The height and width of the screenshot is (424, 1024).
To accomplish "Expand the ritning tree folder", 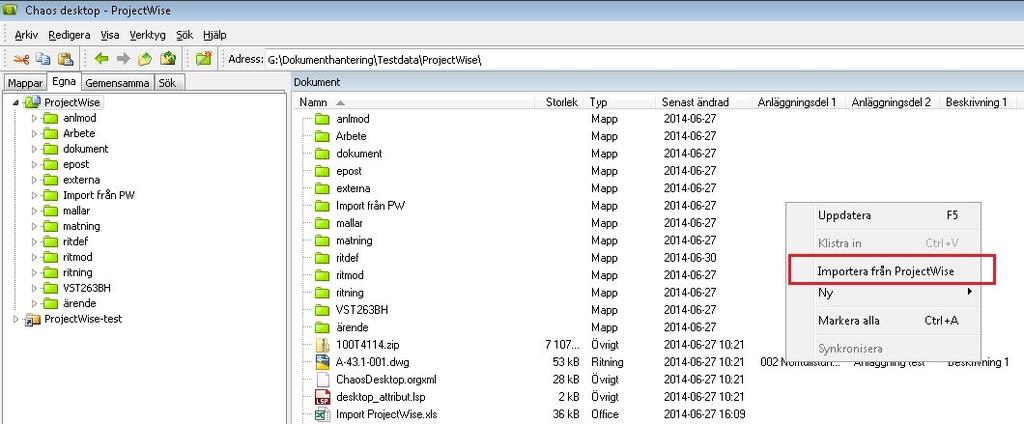I will point(35,272).
